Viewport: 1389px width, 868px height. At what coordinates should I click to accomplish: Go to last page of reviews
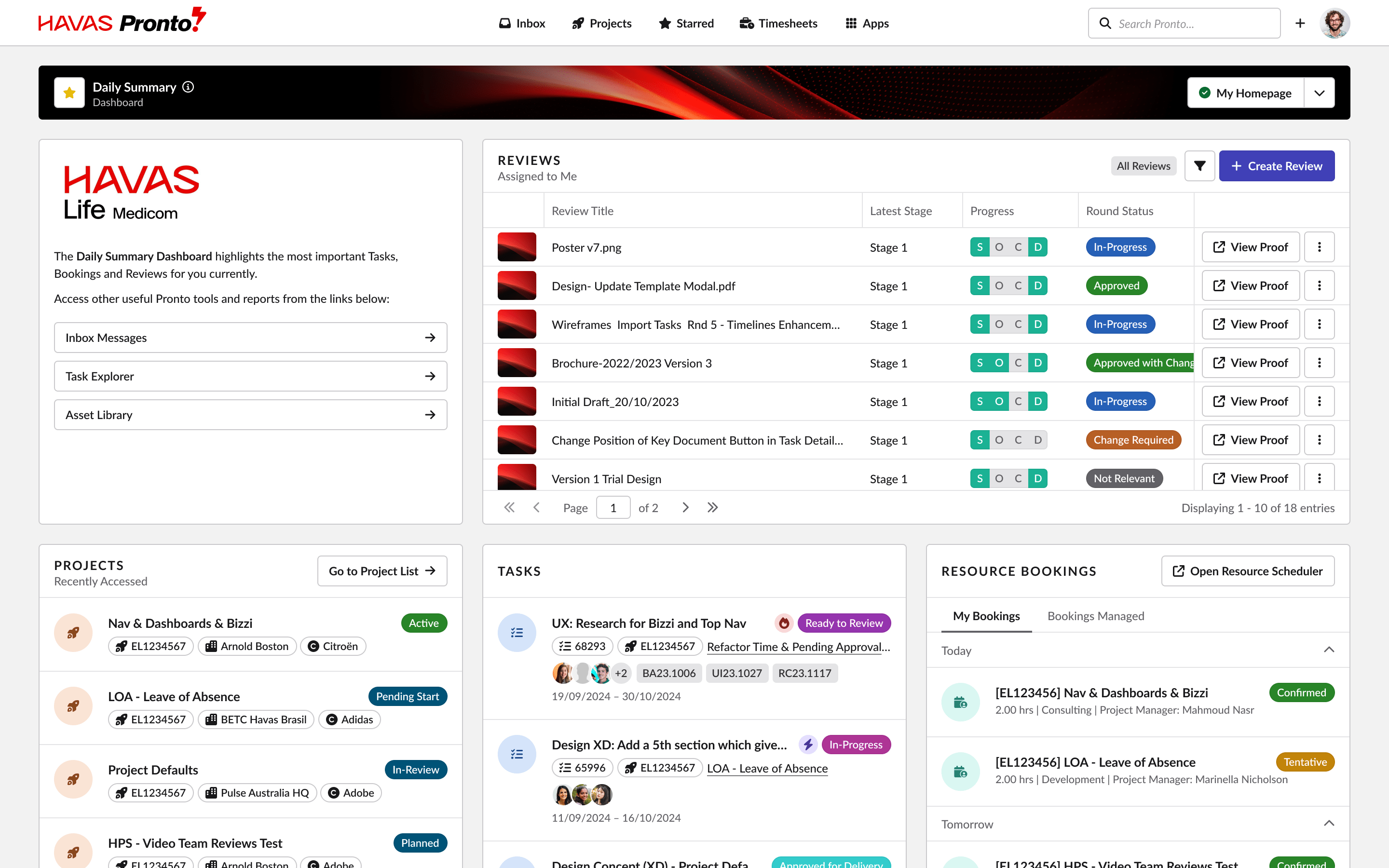pyautogui.click(x=712, y=507)
